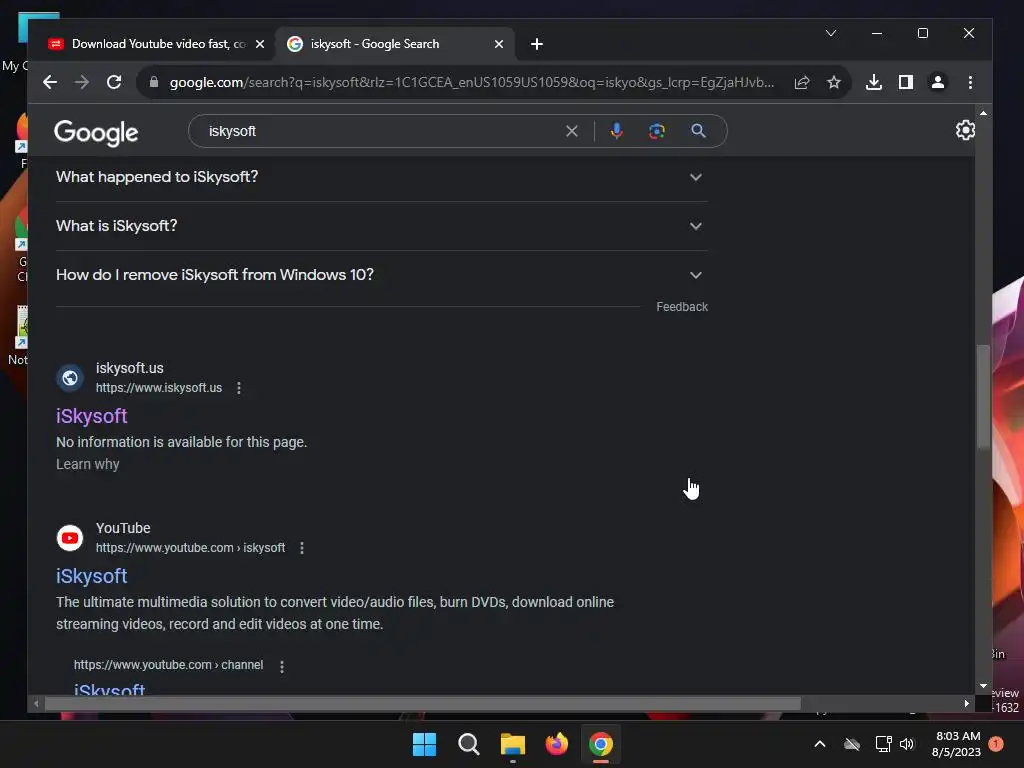Image resolution: width=1024 pixels, height=768 pixels.
Task: Reload the Google search page
Action: point(114,82)
